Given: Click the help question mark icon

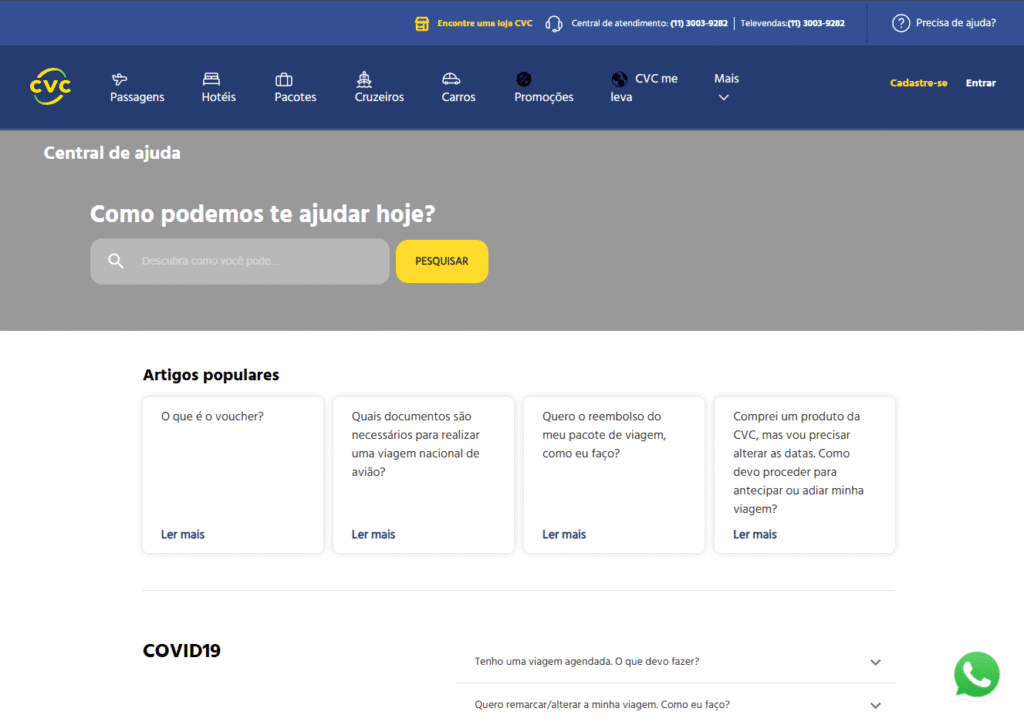Looking at the screenshot, I should 901,23.
